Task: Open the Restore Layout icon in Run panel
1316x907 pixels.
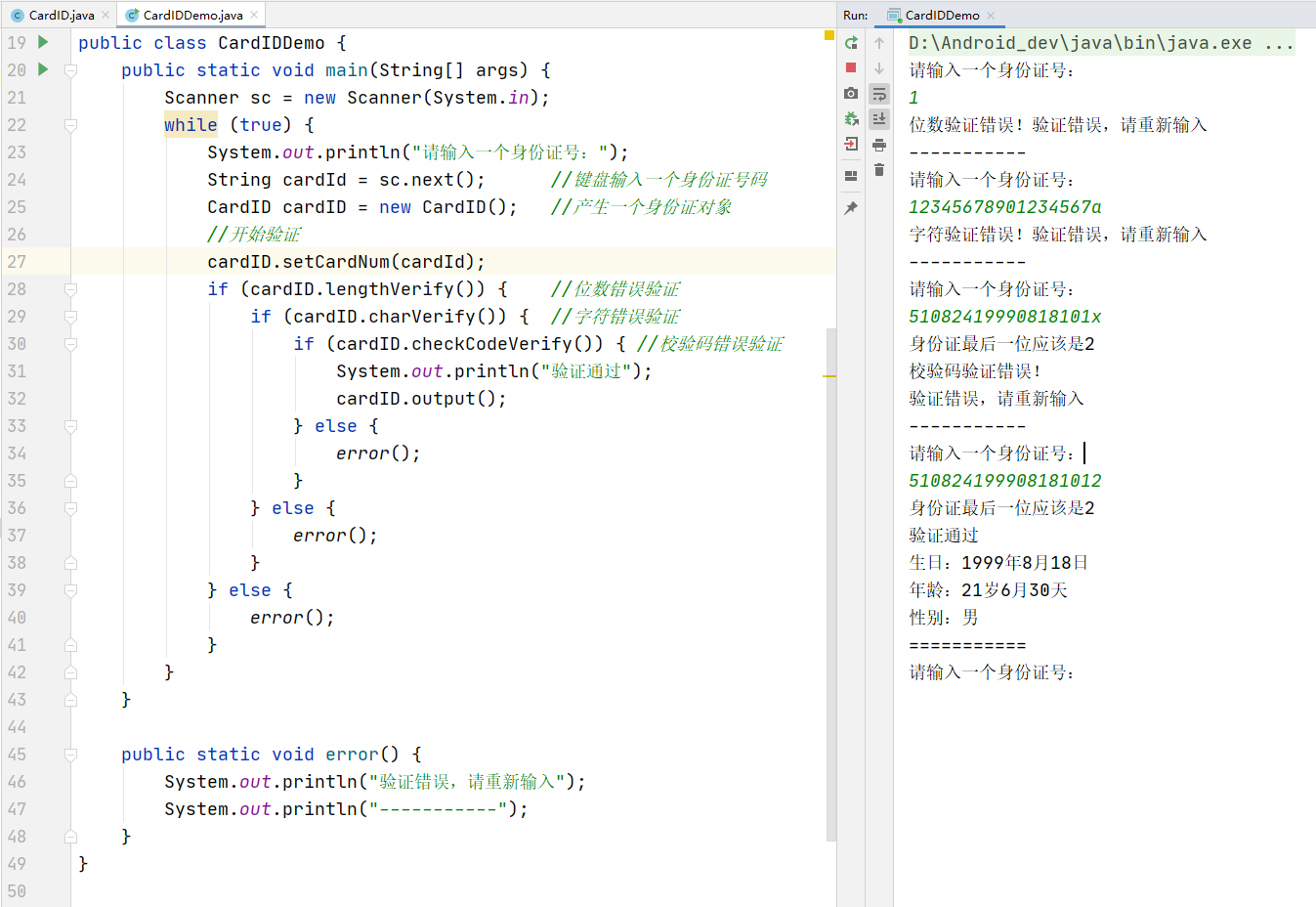Action: 851,176
